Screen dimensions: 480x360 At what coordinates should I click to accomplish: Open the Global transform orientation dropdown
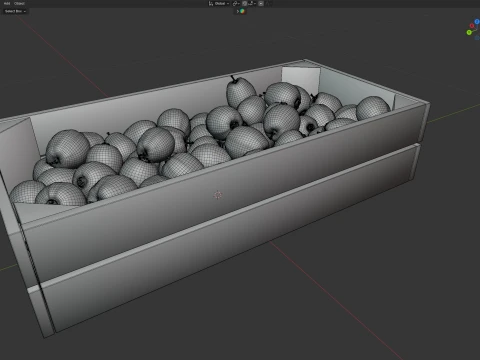219,3
